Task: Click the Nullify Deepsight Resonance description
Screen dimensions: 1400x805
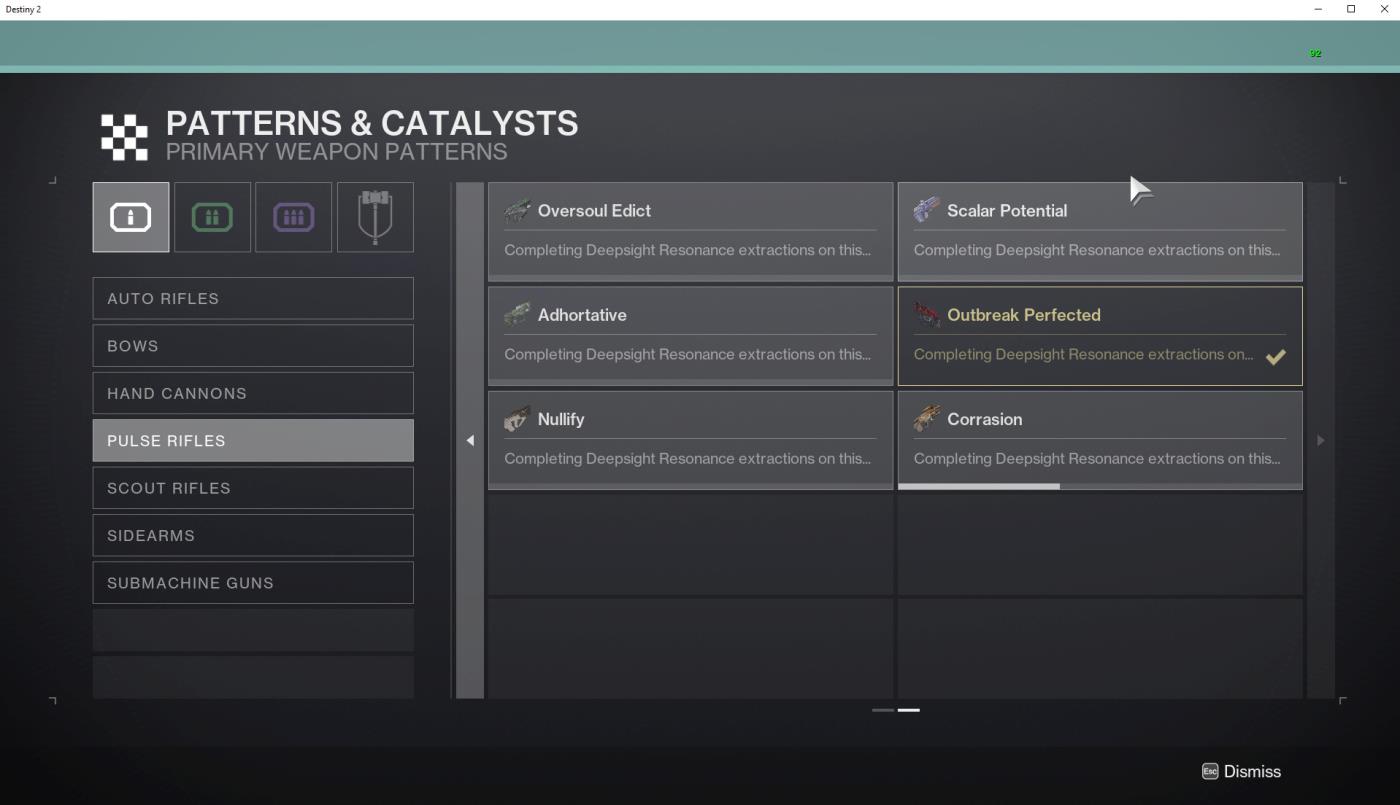Action: point(687,459)
